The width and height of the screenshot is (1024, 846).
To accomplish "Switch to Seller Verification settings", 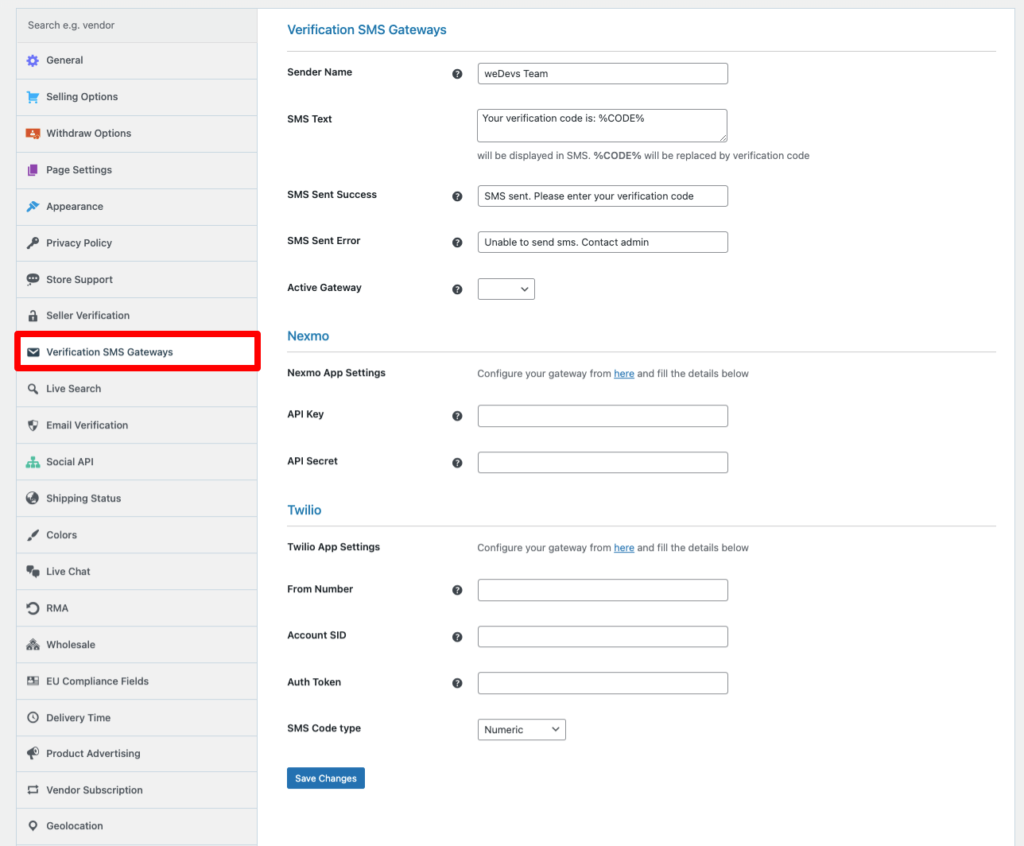I will pyautogui.click(x=136, y=316).
